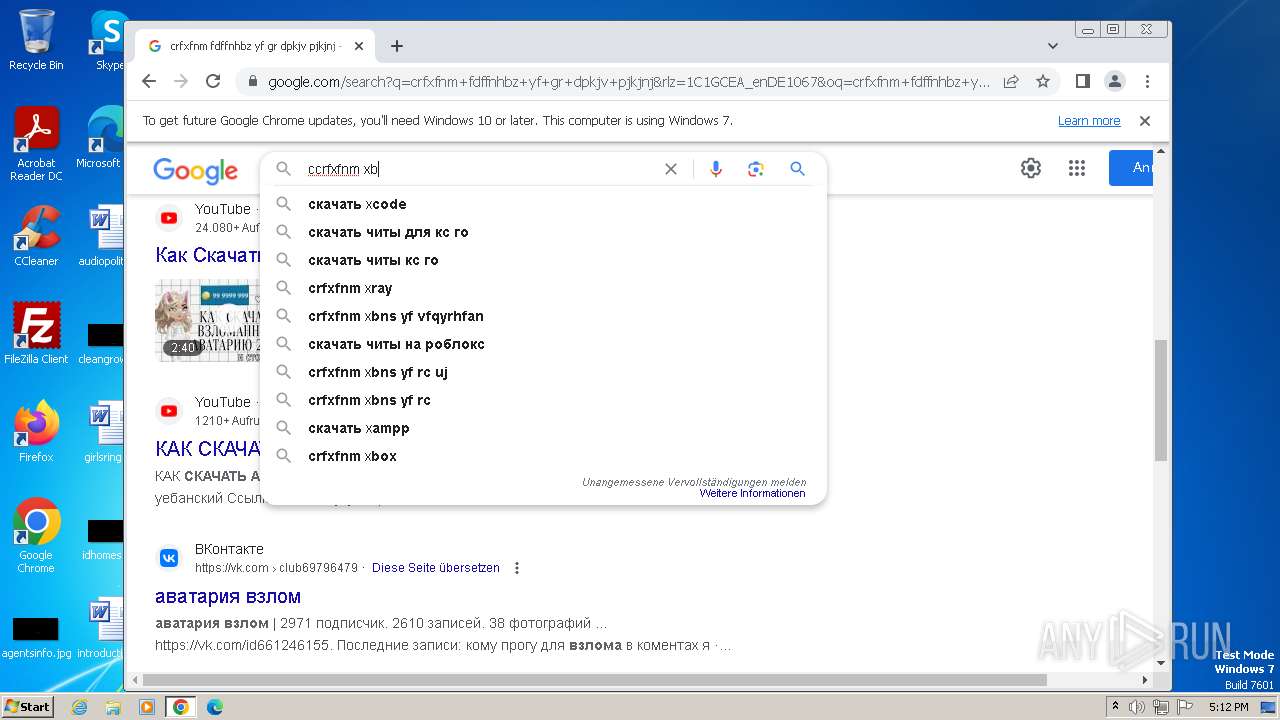
Task: Go to the Google logo homepage
Action: [196, 170]
